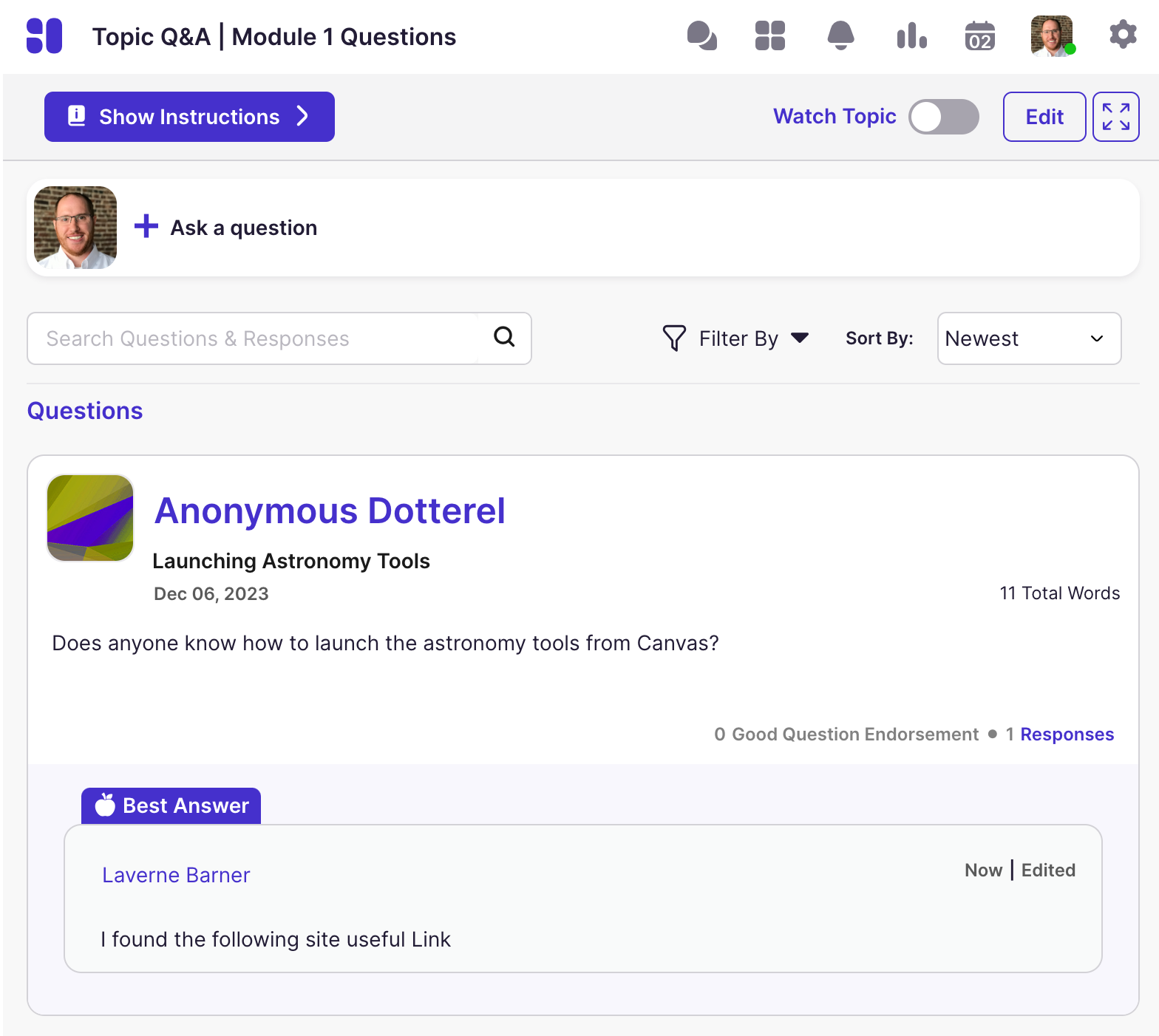Viewport: 1159px width, 1036px height.
Task: Click the Best Answer badge
Action: tap(171, 805)
